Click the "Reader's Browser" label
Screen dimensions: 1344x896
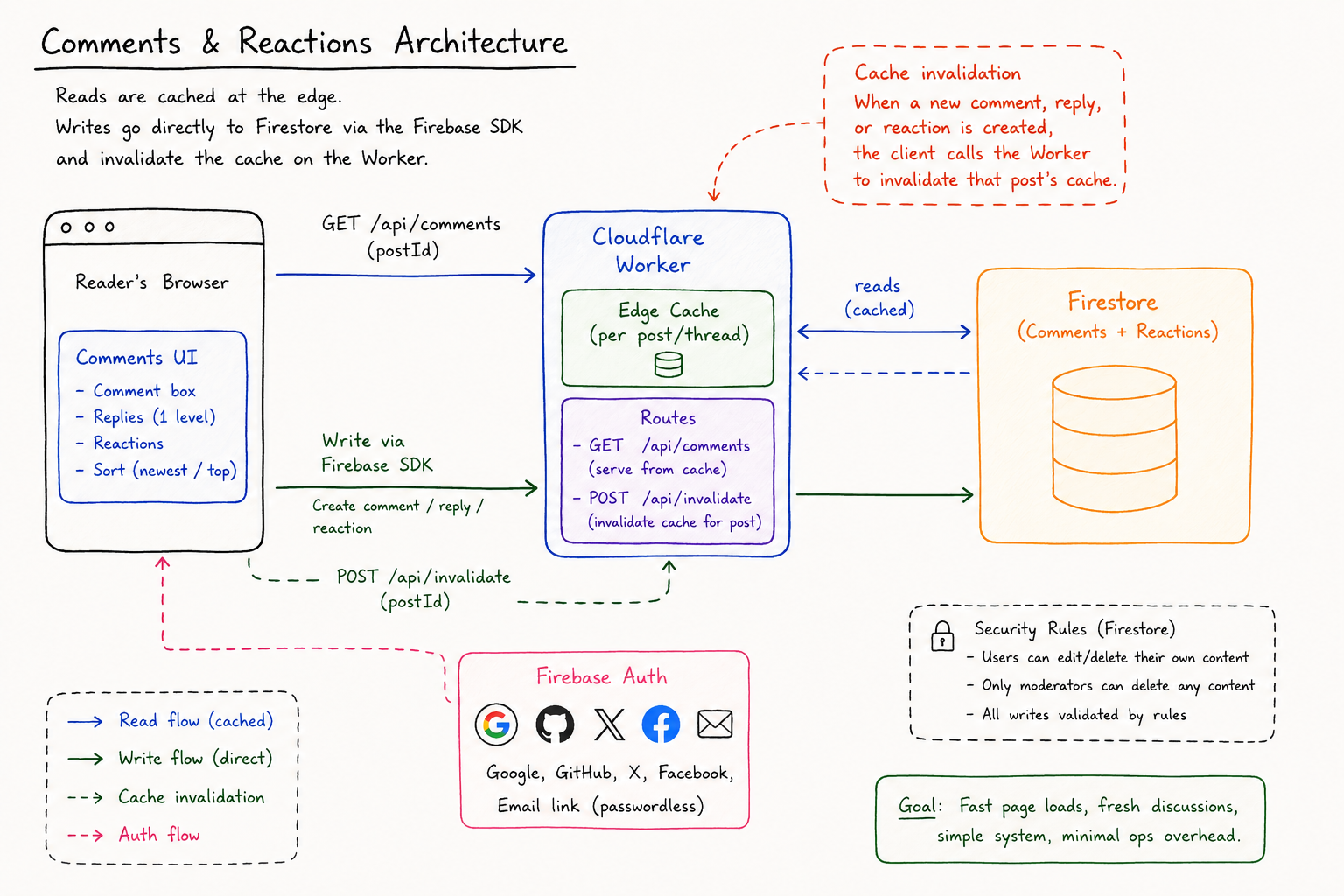pyautogui.click(x=151, y=283)
